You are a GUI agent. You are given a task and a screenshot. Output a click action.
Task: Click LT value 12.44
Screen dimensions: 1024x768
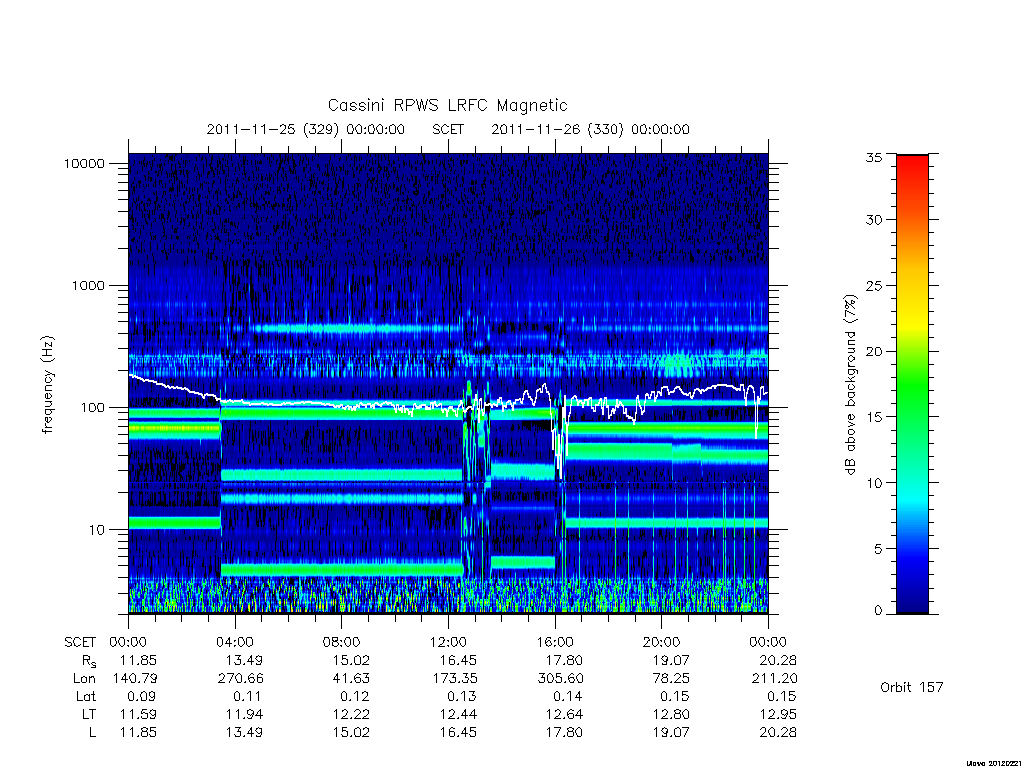[458, 714]
